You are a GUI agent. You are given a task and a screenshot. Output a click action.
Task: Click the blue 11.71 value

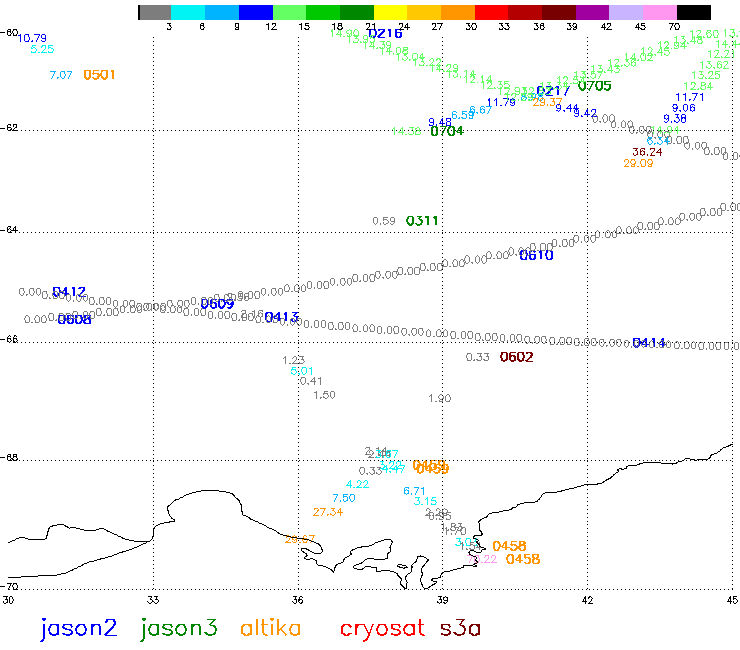tap(690, 97)
